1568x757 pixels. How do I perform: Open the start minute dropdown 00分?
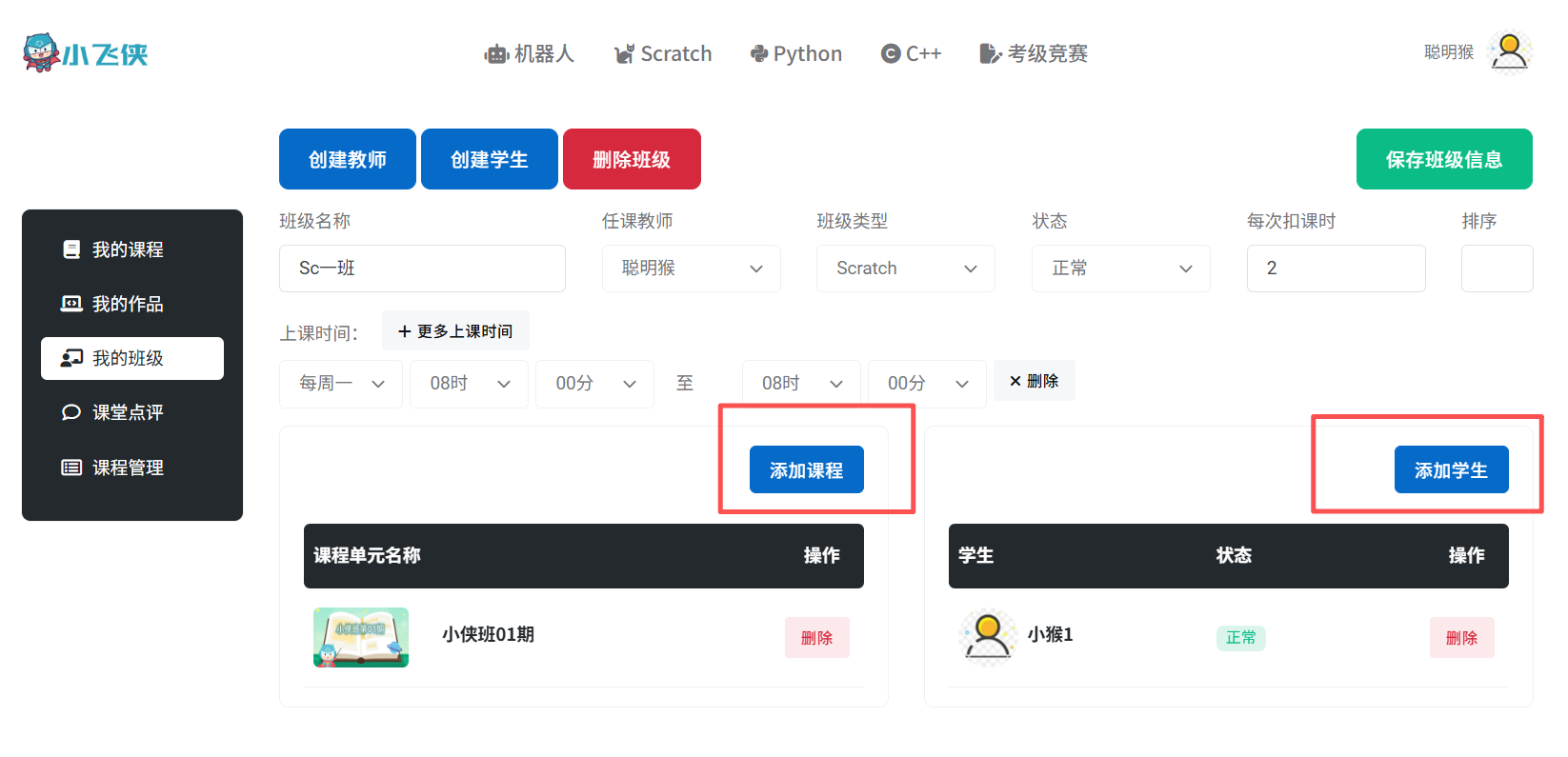tap(594, 384)
